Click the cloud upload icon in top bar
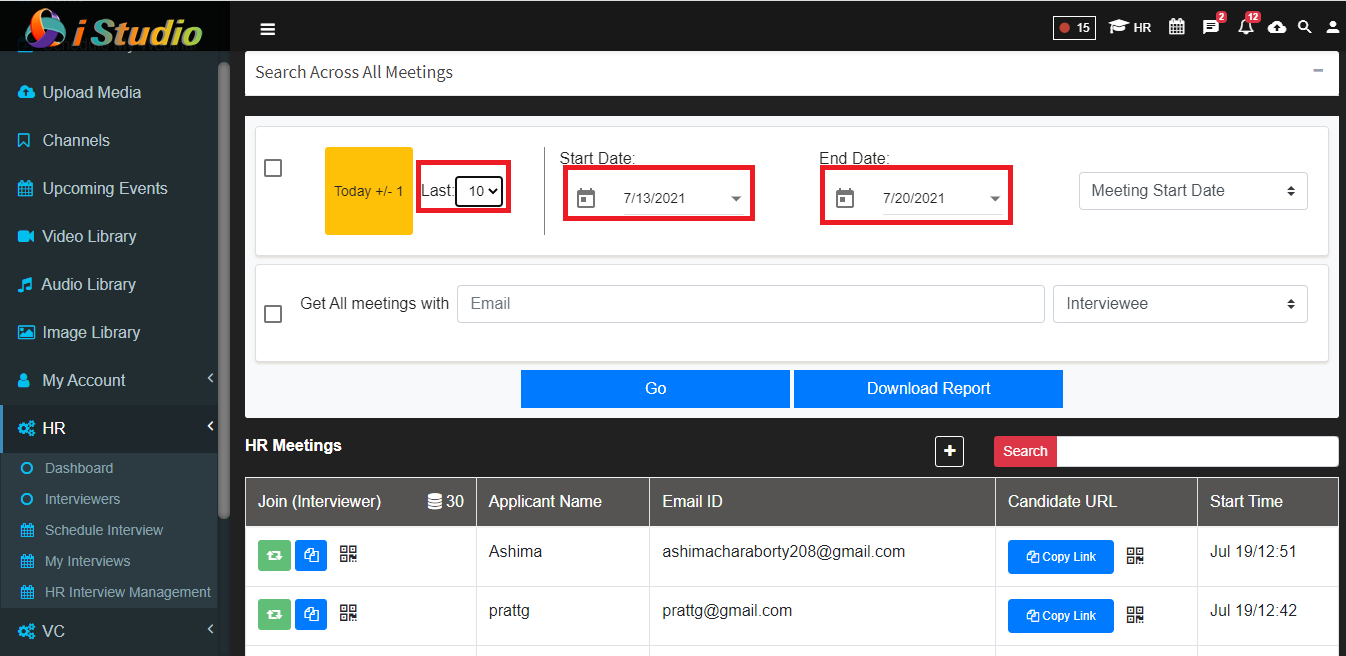 point(1277,28)
